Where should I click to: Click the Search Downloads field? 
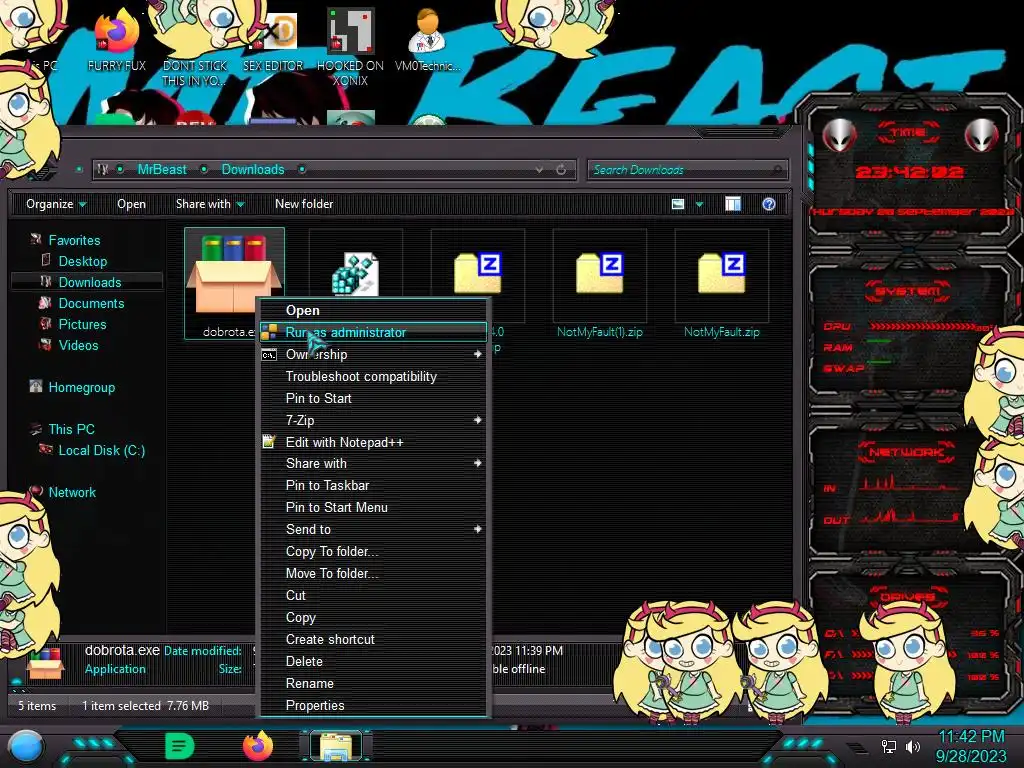coord(687,170)
